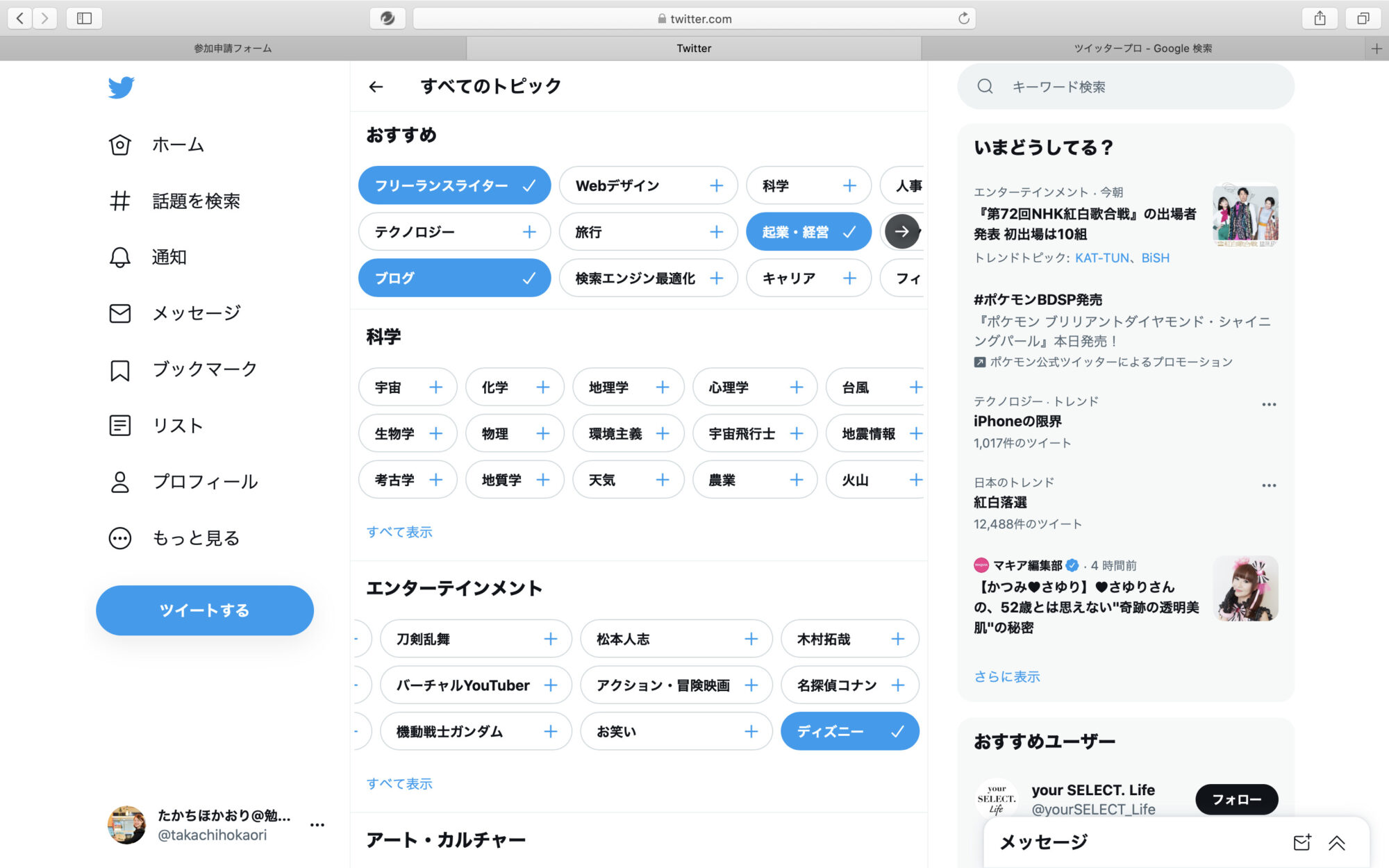Expand the メッセージ drawer with double chevron
Viewport: 1389px width, 868px height.
[x=1337, y=842]
